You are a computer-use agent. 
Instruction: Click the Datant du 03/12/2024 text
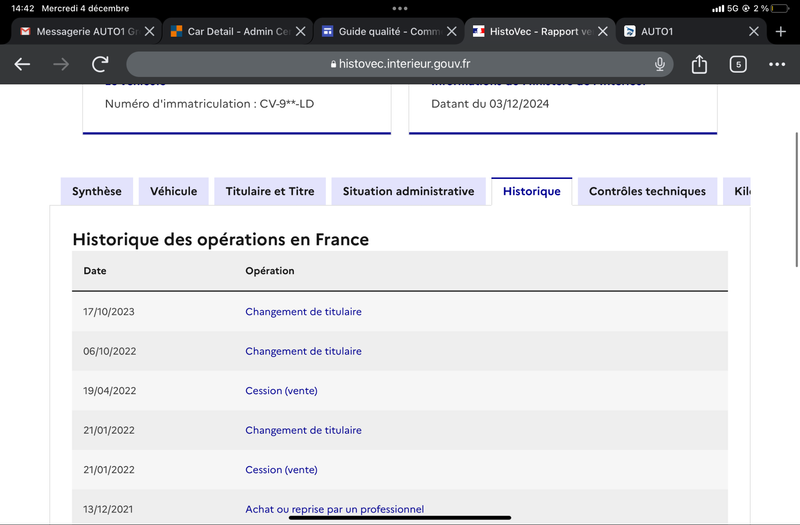490,104
